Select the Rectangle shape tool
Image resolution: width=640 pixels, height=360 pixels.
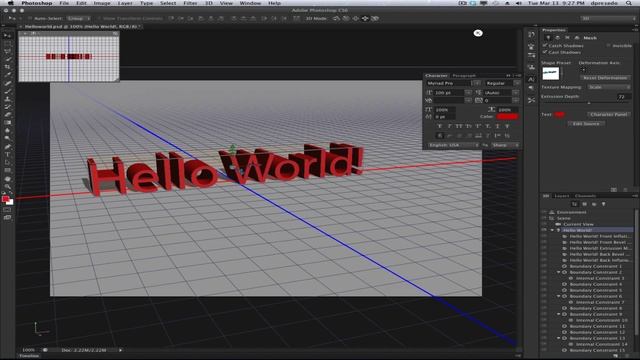pos(7,171)
